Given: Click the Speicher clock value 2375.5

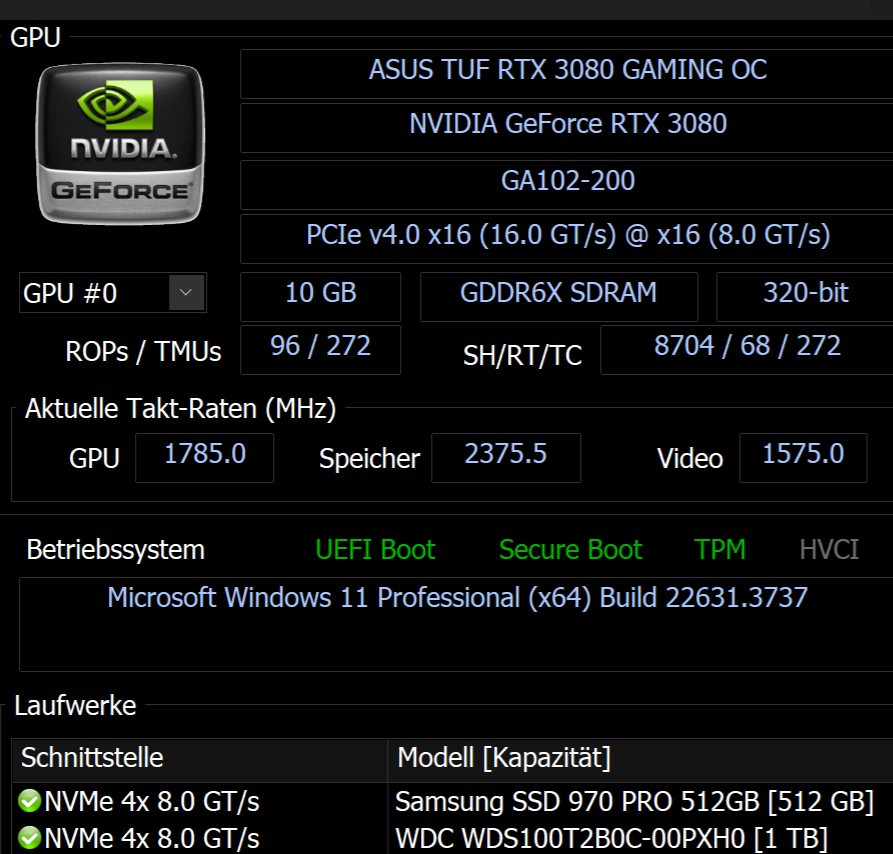Looking at the screenshot, I should click(506, 458).
